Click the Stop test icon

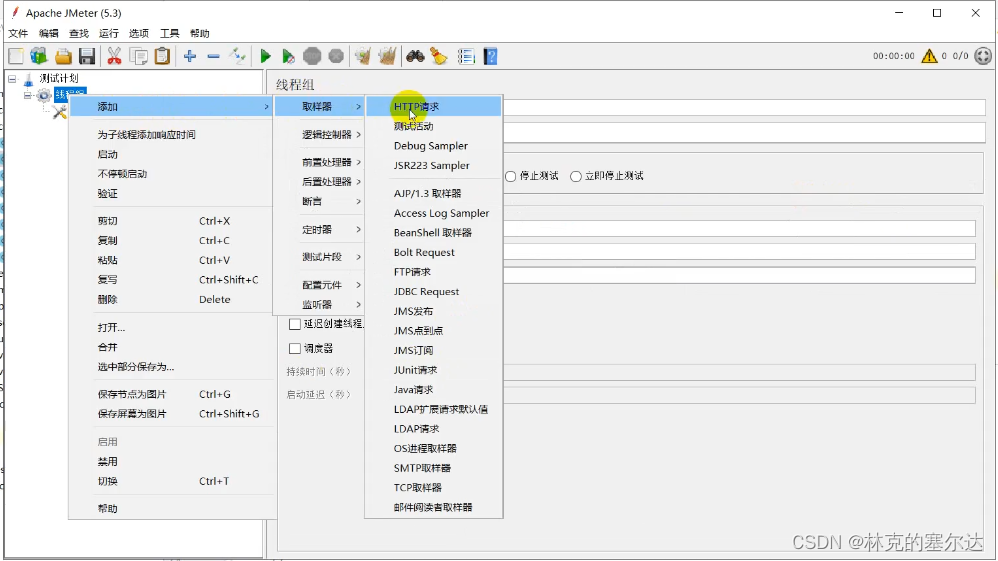pos(312,56)
